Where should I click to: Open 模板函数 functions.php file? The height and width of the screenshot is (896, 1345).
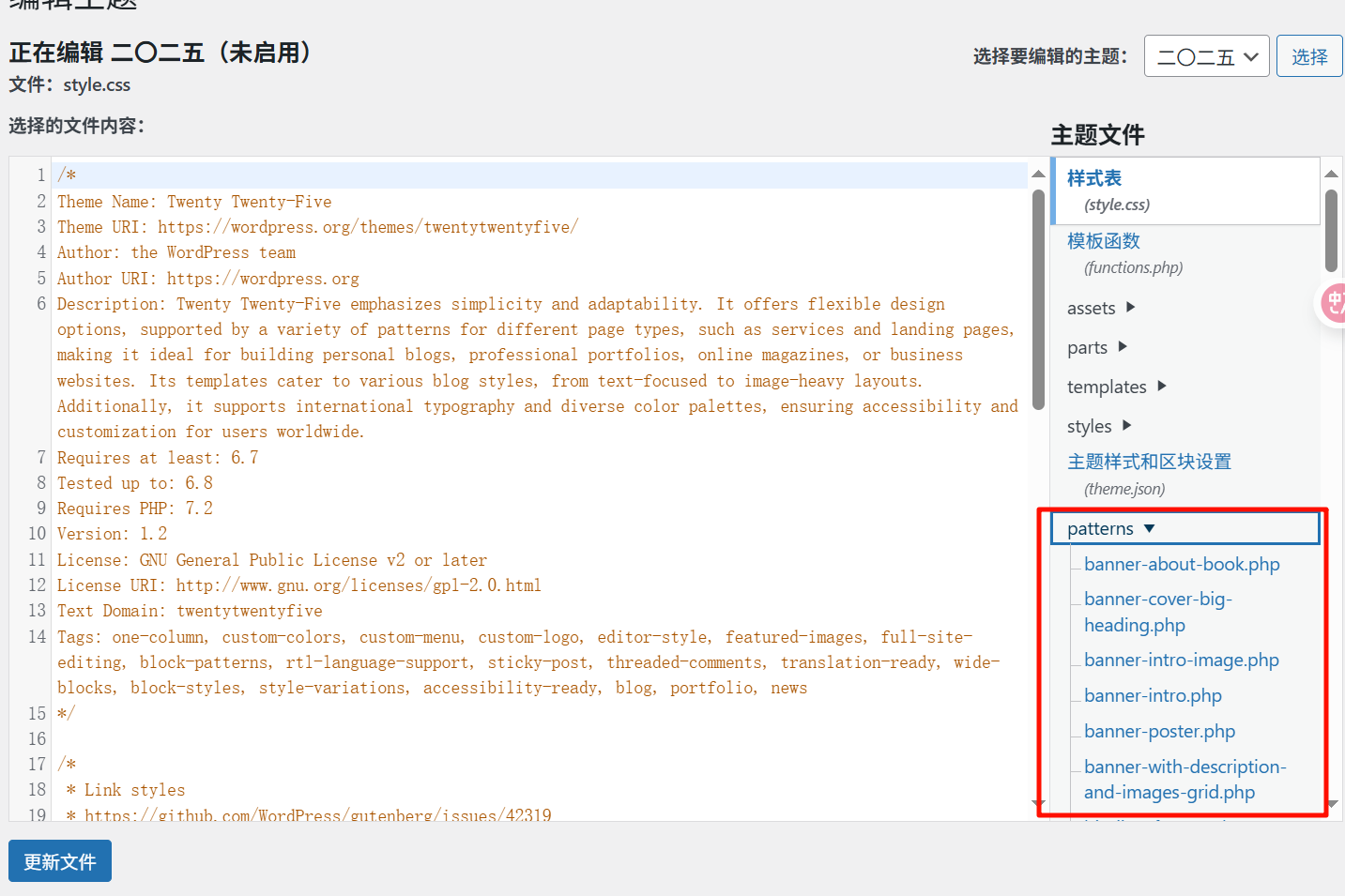(x=1104, y=241)
